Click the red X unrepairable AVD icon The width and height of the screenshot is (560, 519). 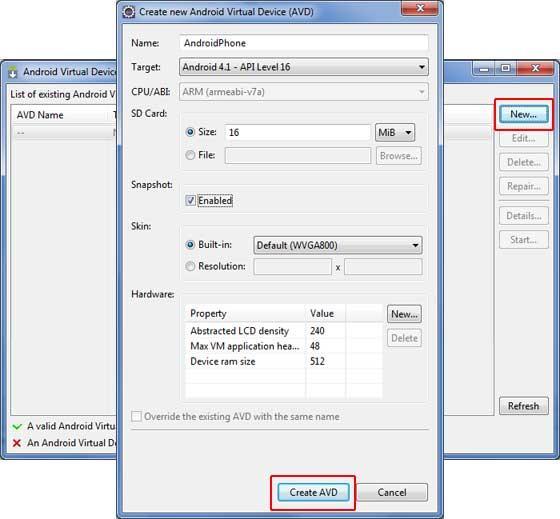point(16,443)
